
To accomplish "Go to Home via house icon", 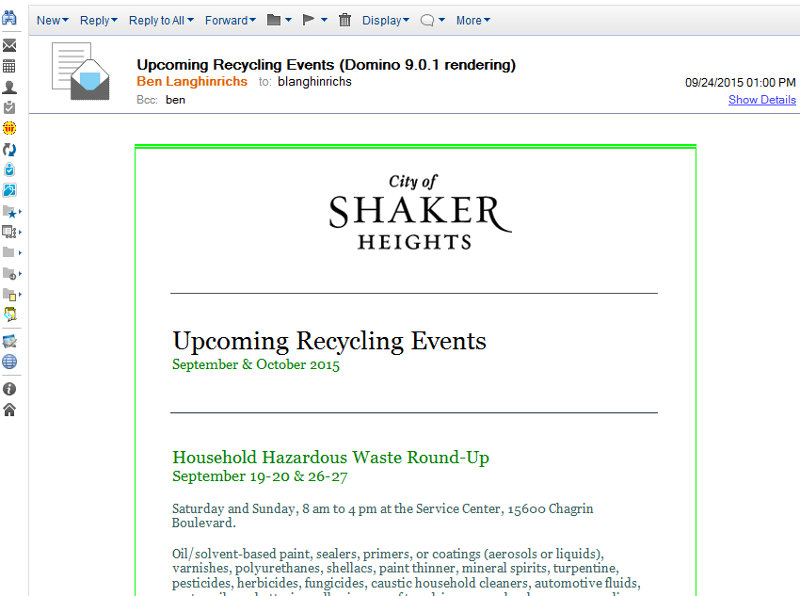I will (x=9, y=409).
